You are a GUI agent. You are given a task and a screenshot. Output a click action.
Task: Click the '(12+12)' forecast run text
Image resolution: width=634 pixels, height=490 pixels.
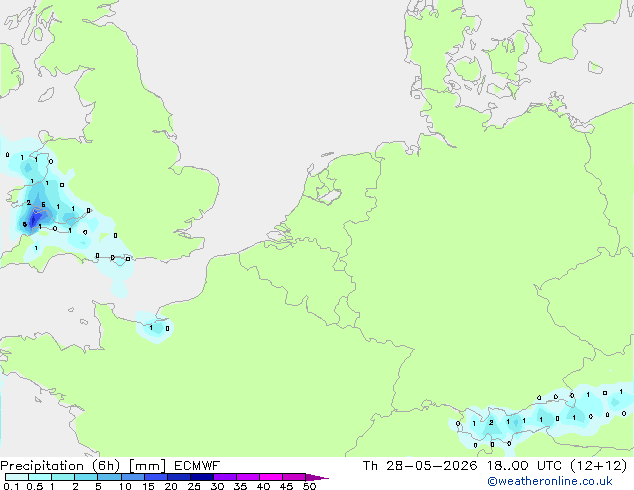click(598, 466)
